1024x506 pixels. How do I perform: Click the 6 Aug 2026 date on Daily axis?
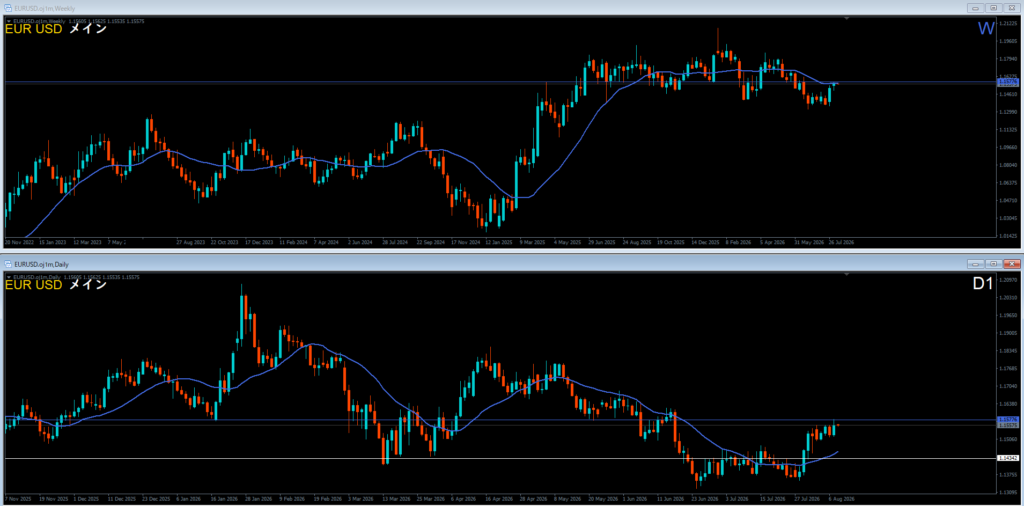point(840,499)
